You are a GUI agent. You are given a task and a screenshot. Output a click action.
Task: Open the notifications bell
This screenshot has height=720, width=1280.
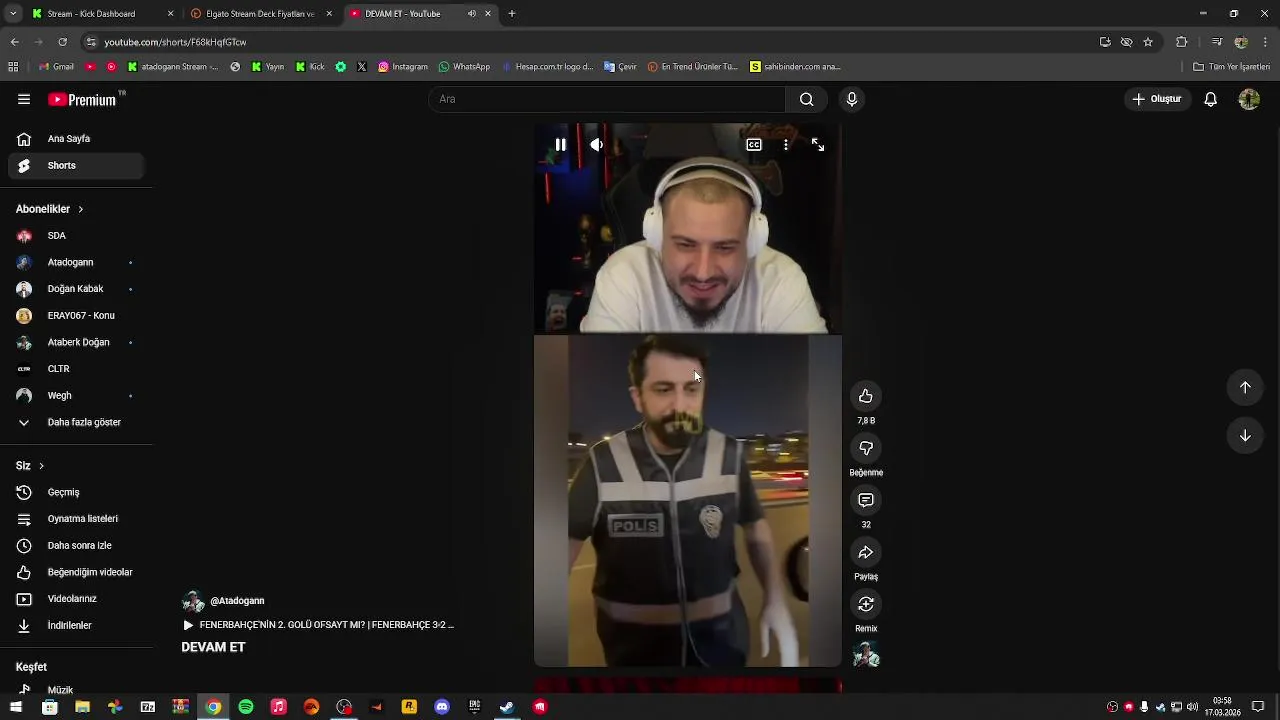pos(1211,99)
